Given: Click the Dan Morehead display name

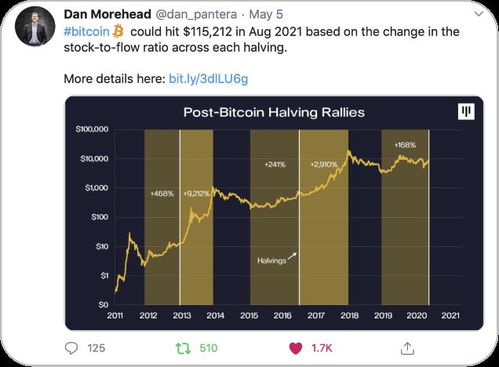Looking at the screenshot, I should pyautogui.click(x=107, y=14).
